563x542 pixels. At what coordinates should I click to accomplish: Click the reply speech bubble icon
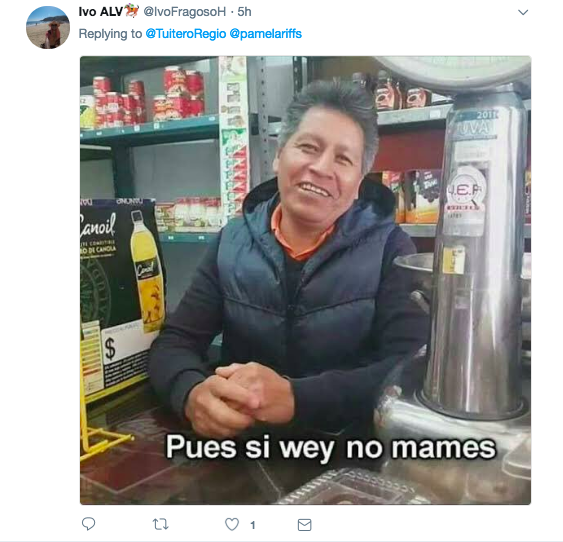point(88,524)
